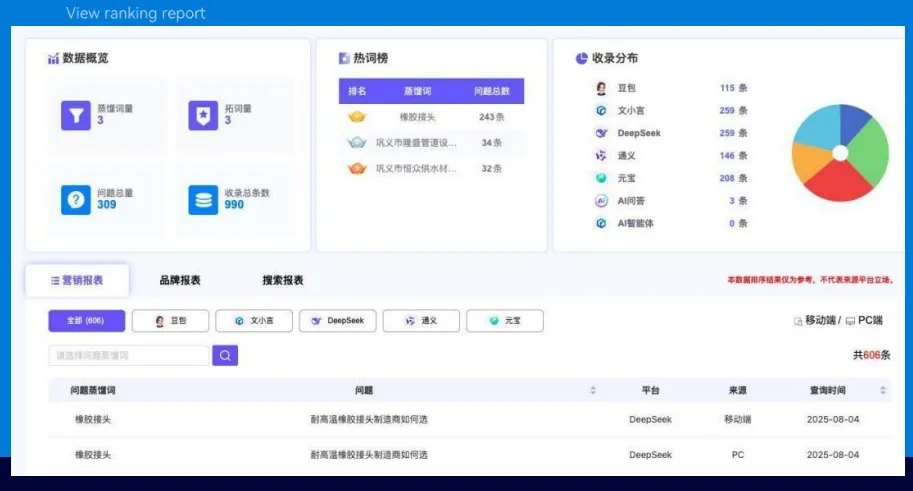
Task: Click the 豆包 avatar icon in 收录分布
Action: (x=601, y=88)
